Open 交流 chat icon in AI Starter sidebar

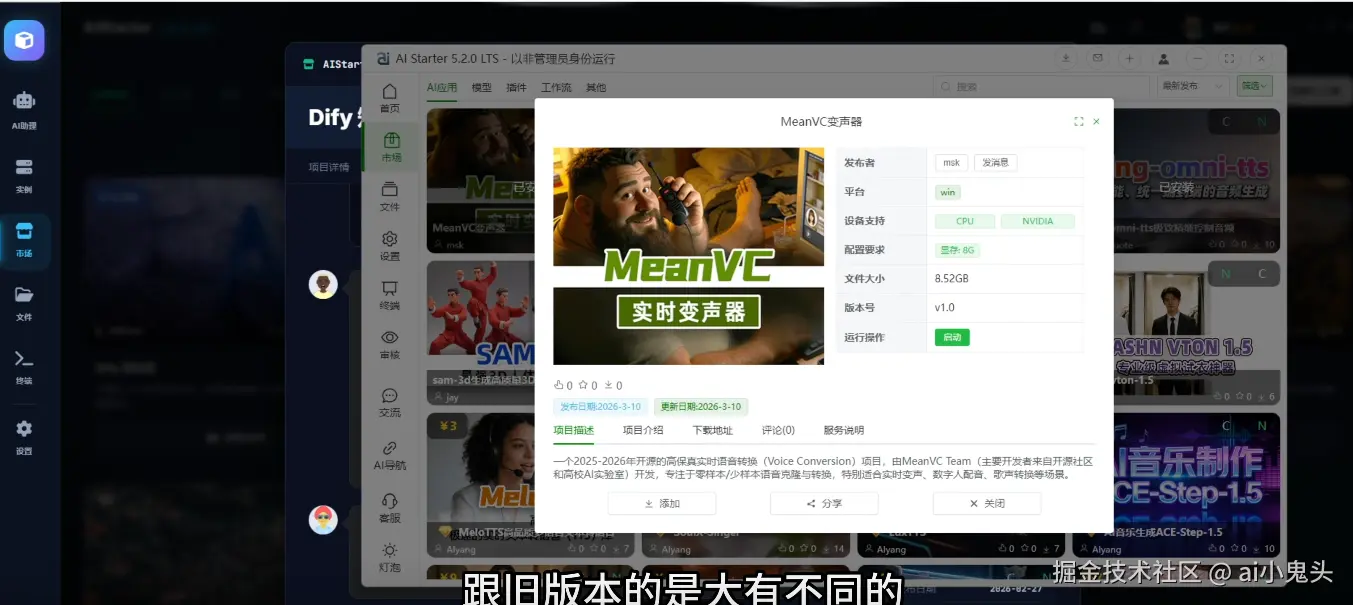tap(390, 402)
